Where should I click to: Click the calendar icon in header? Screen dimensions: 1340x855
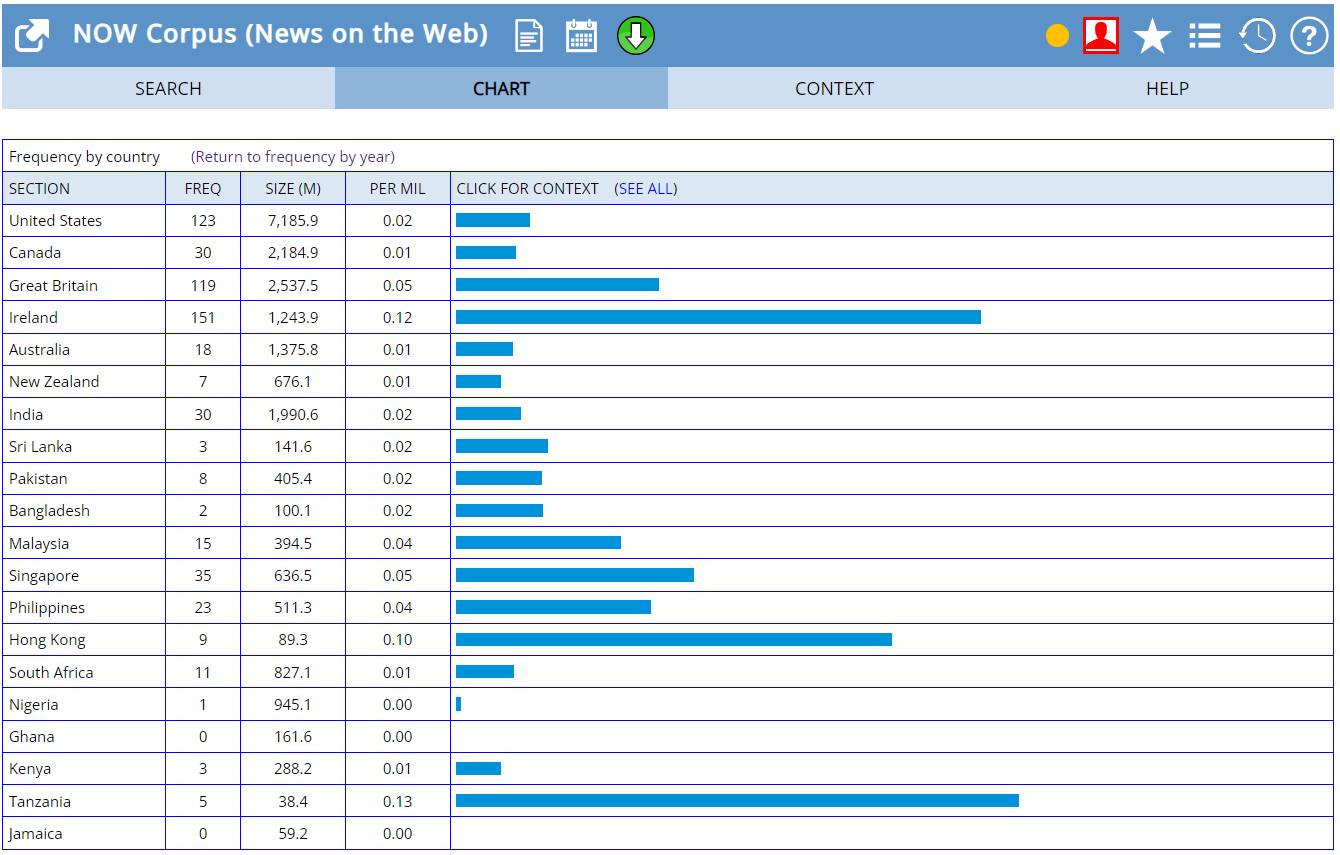[x=581, y=36]
